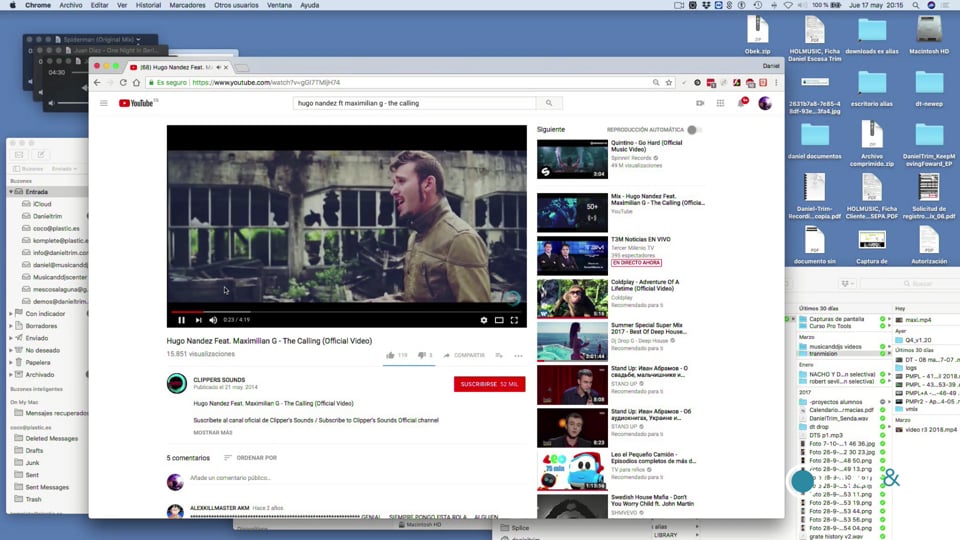Screen dimensions: 960x540
Task: Expand Papelera mailbox in Mail
Action: click(11, 362)
